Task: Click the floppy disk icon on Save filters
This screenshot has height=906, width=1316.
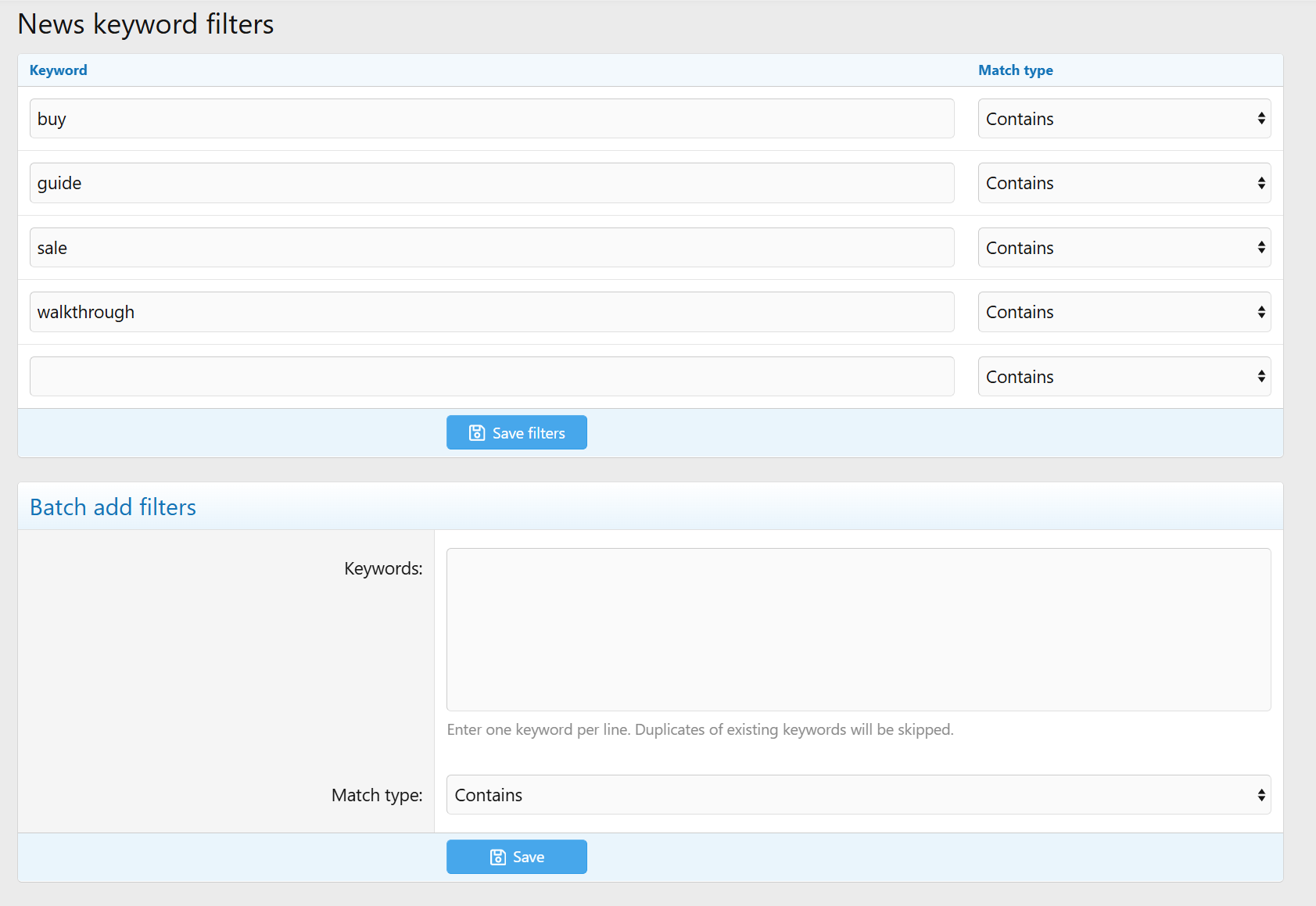Action: 476,433
